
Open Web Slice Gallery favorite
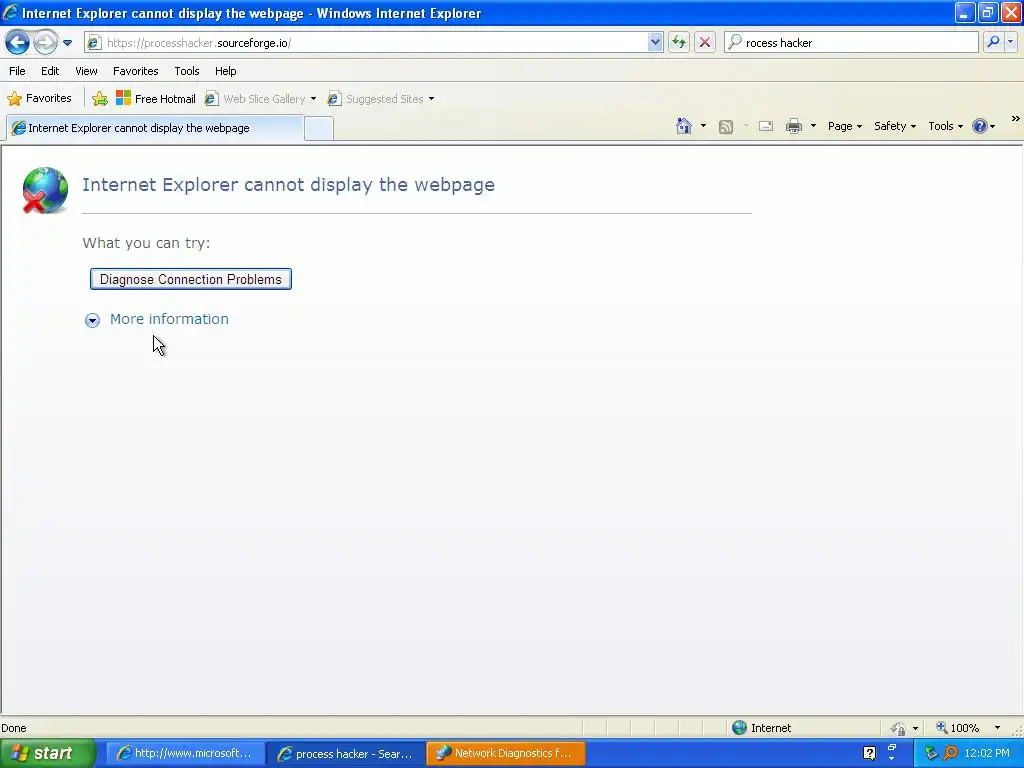[x=255, y=99]
